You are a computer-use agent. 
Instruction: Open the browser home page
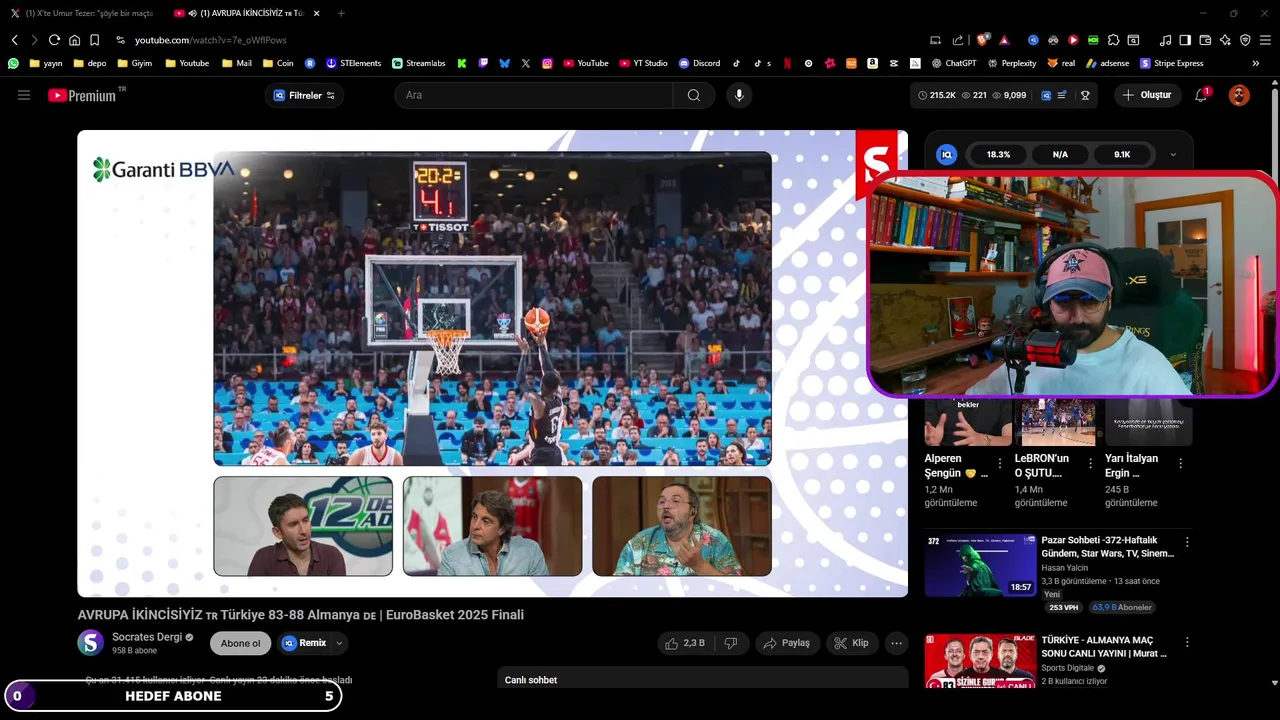coord(74,40)
